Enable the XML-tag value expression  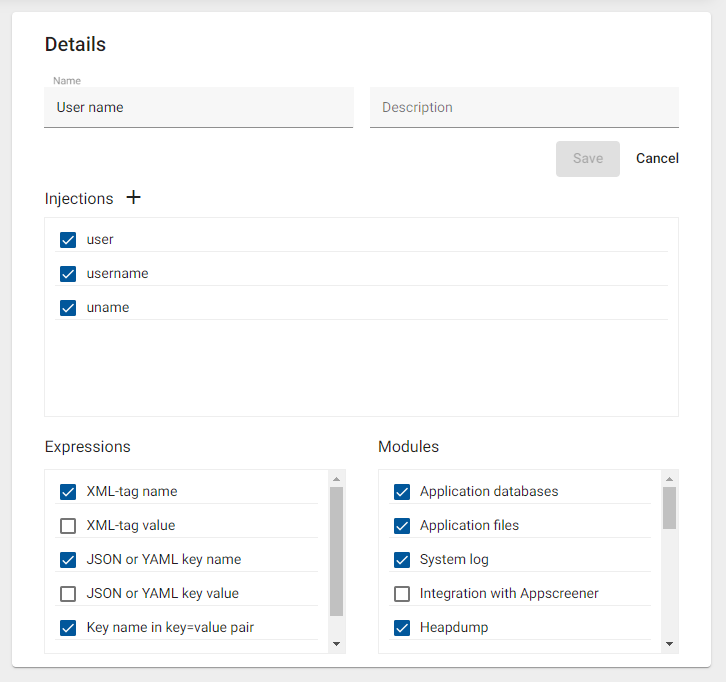(68, 526)
